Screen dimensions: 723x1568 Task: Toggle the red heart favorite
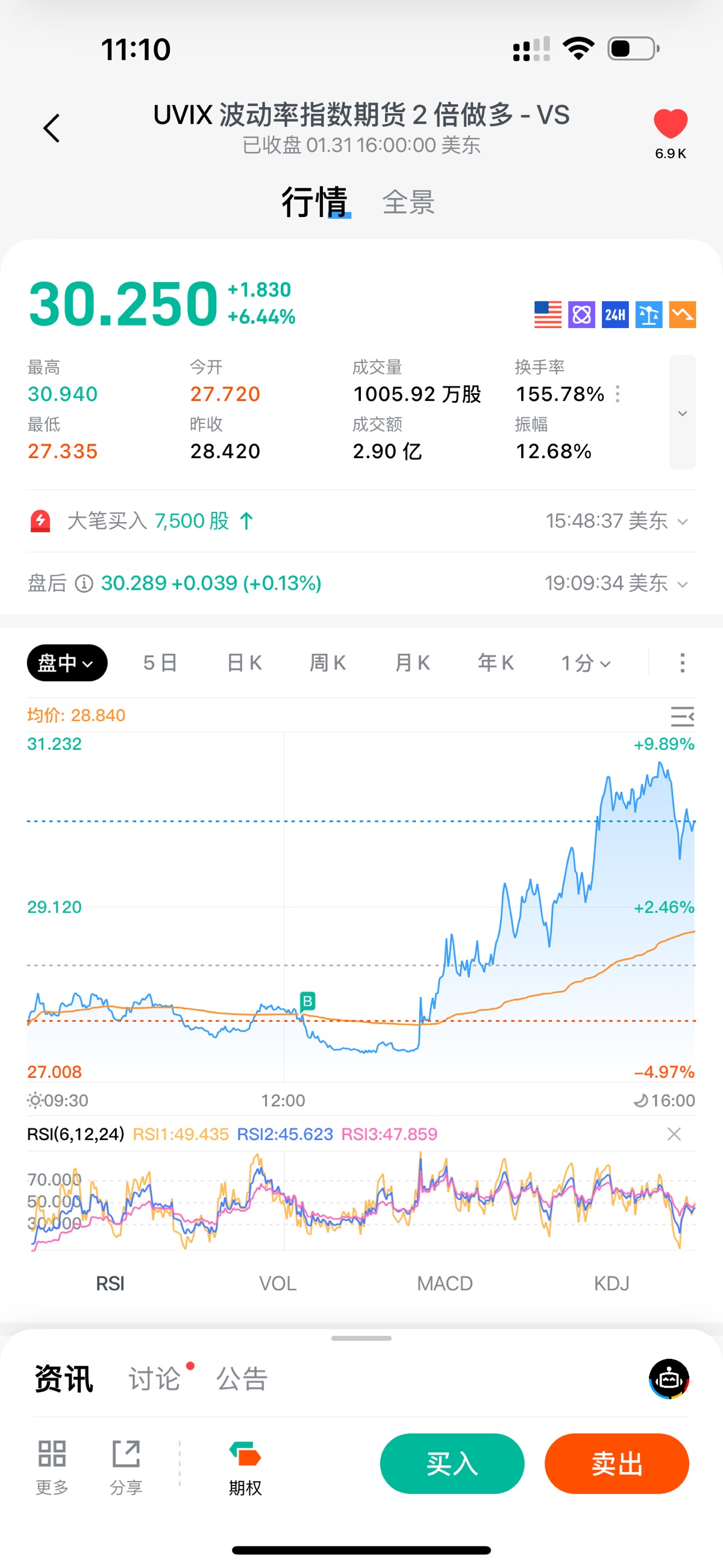670,124
